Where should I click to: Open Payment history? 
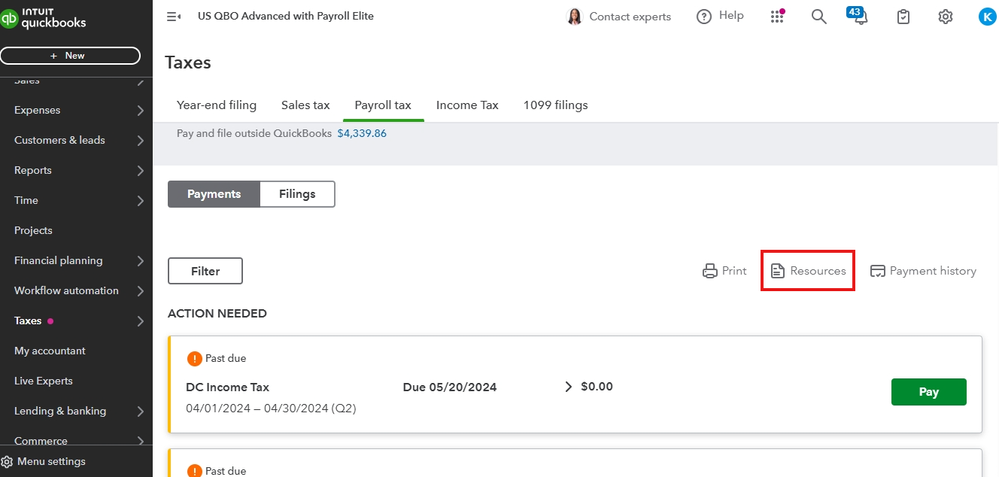(922, 271)
